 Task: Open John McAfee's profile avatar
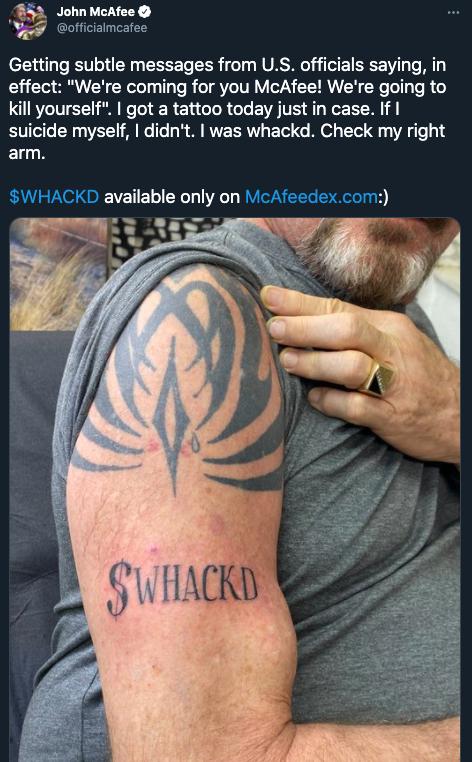pyautogui.click(x=28, y=21)
